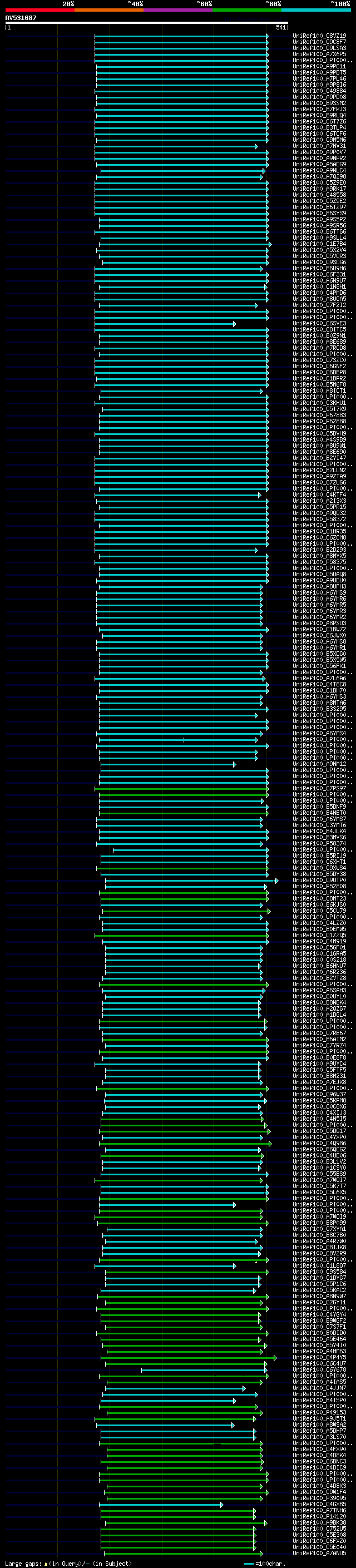The width and height of the screenshot is (356, 1568).
Task: Open hit UniRef100_P52808
Action: pos(319,886)
